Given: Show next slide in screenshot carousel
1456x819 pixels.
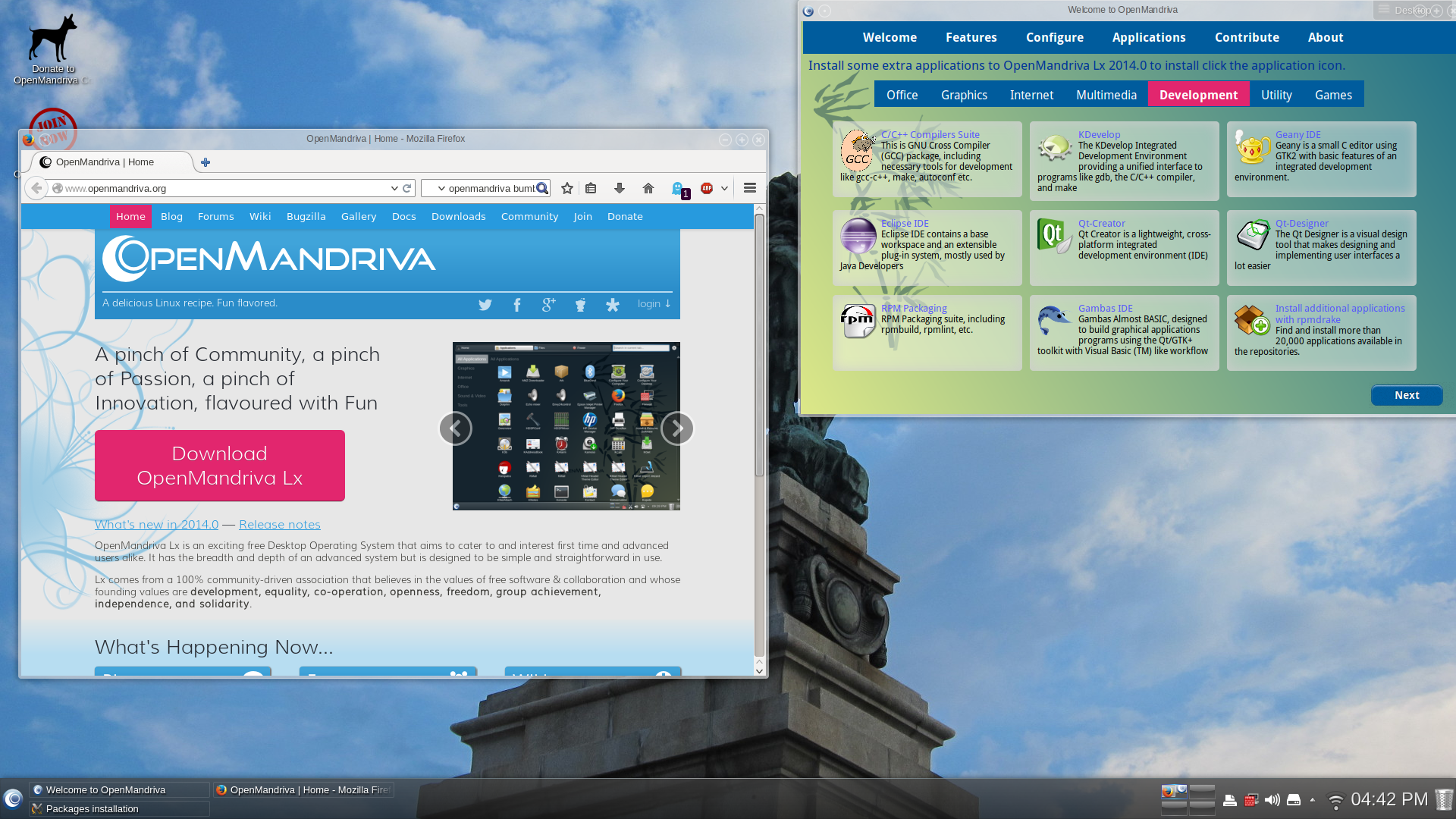Looking at the screenshot, I should point(677,428).
